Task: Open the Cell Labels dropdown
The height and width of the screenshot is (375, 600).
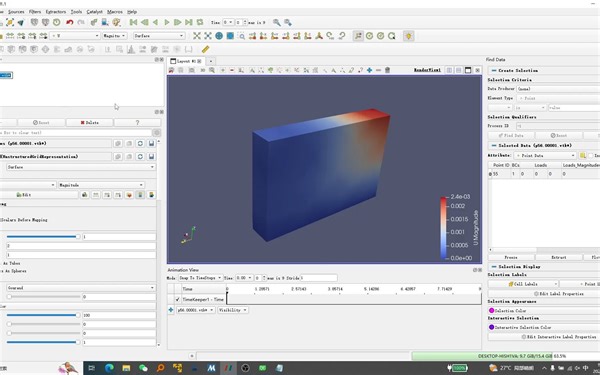Action: (523, 284)
